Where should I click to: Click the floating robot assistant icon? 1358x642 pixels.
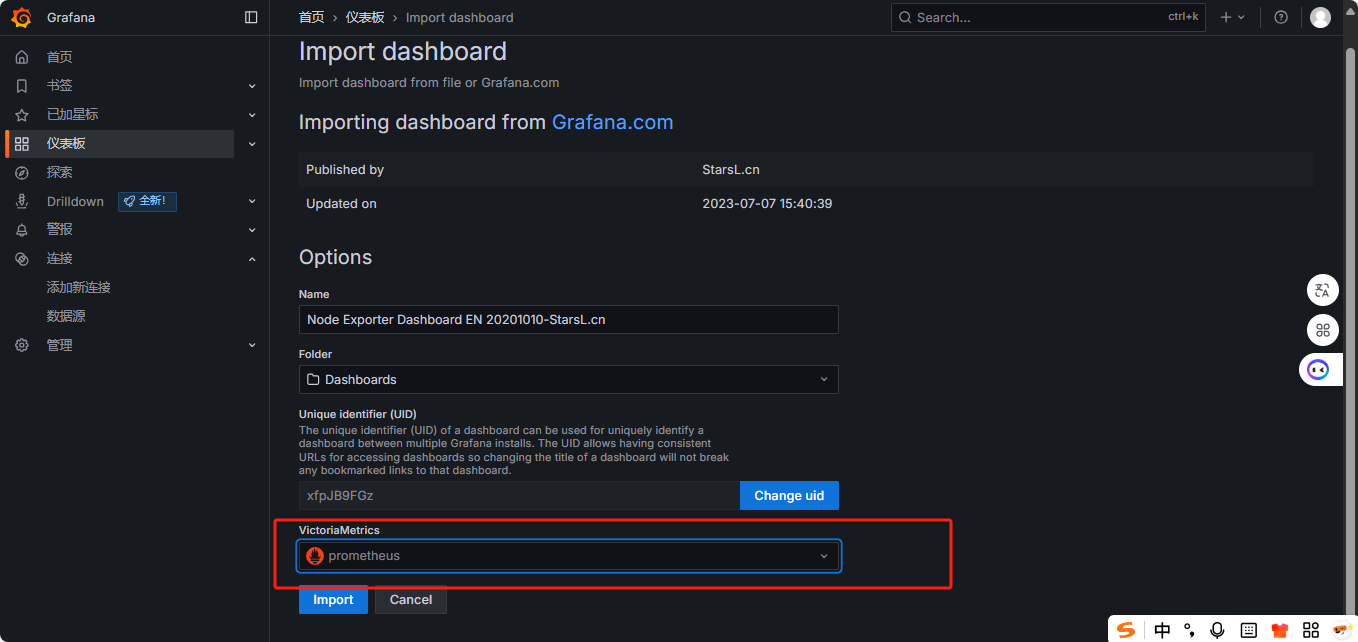point(1319,370)
